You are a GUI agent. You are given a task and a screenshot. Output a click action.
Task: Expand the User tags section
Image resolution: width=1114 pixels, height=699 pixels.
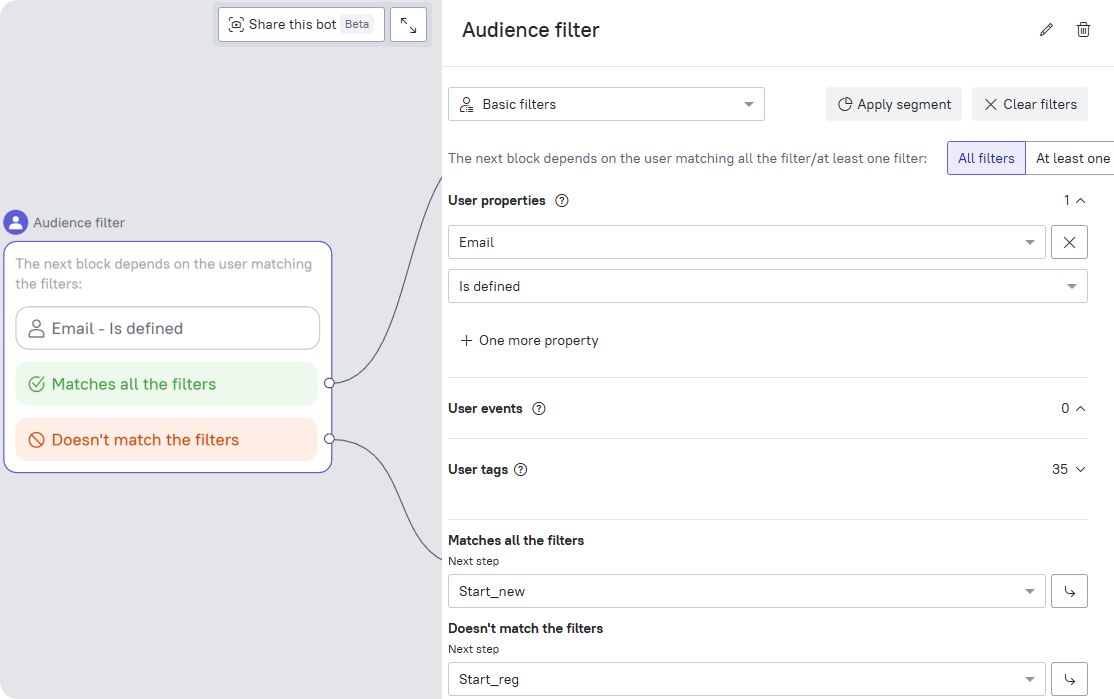click(1079, 469)
